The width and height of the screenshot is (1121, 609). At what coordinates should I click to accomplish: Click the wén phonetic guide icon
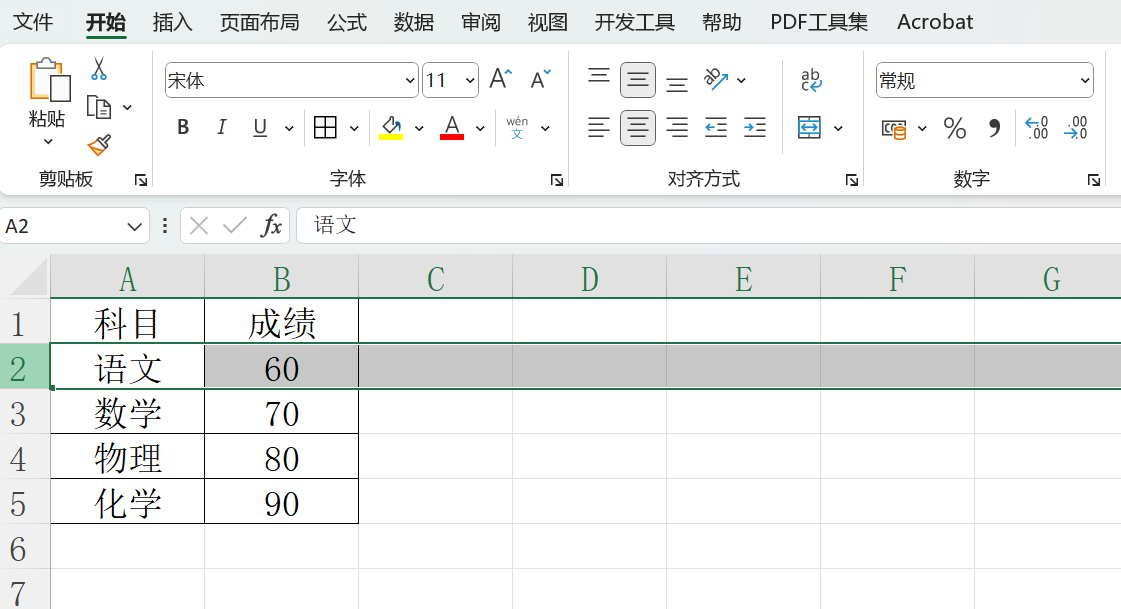click(x=517, y=127)
